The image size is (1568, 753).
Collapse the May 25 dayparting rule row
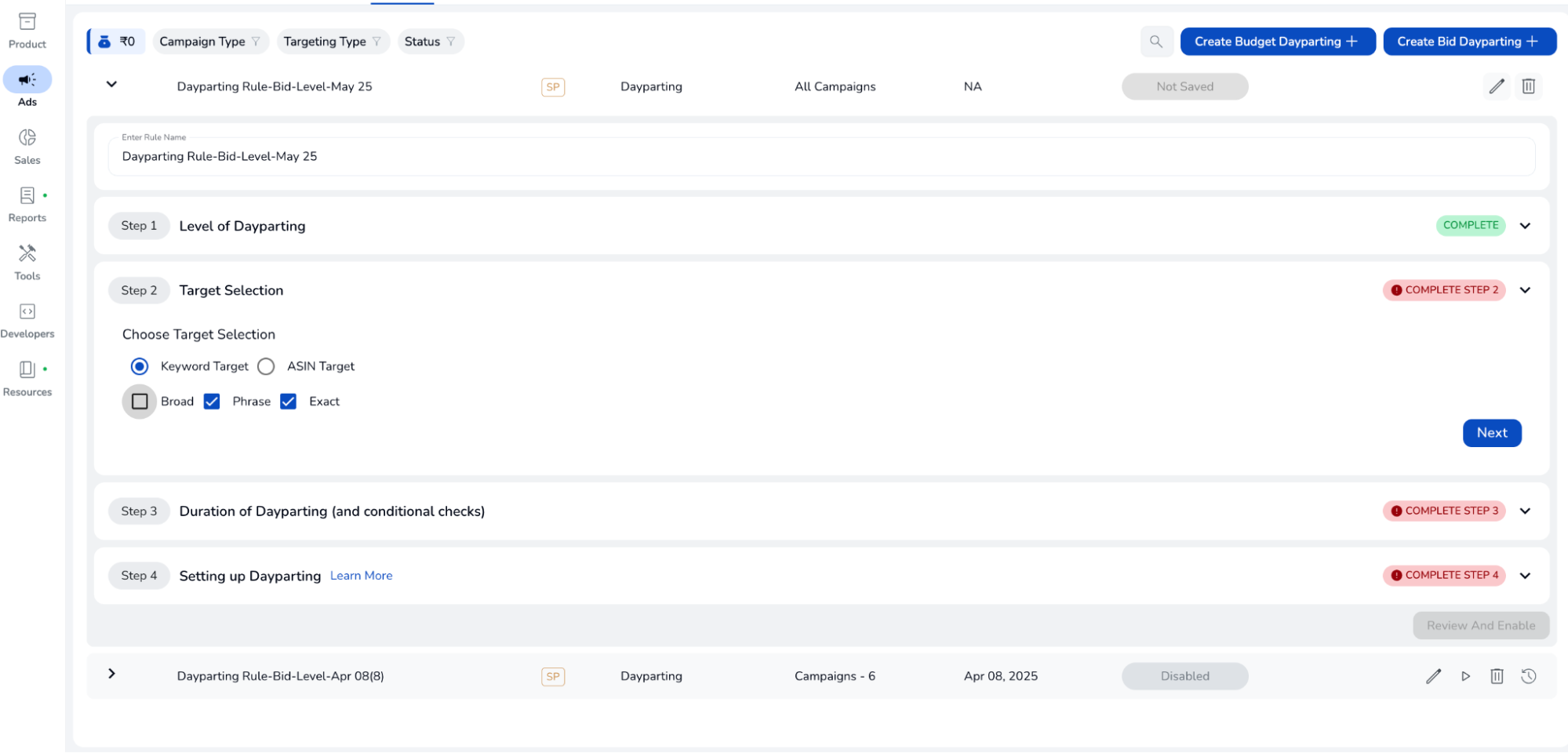(x=111, y=84)
